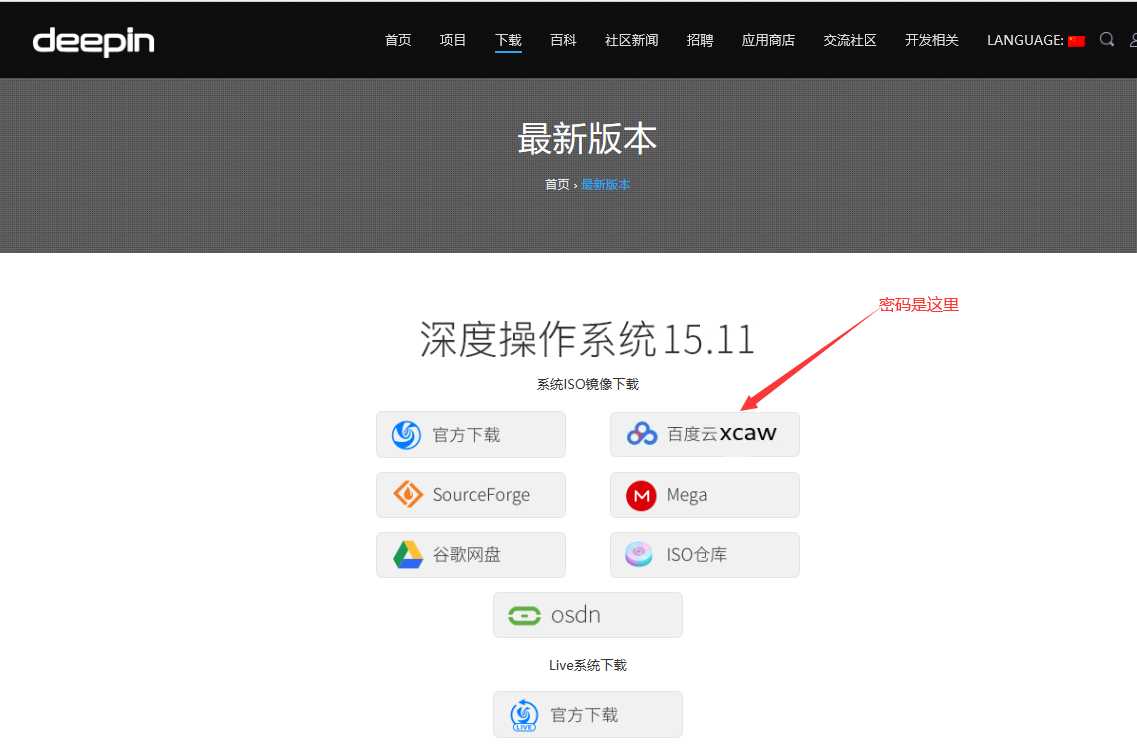Select the 下载 menu item
This screenshot has width=1137, height=749.
click(508, 40)
